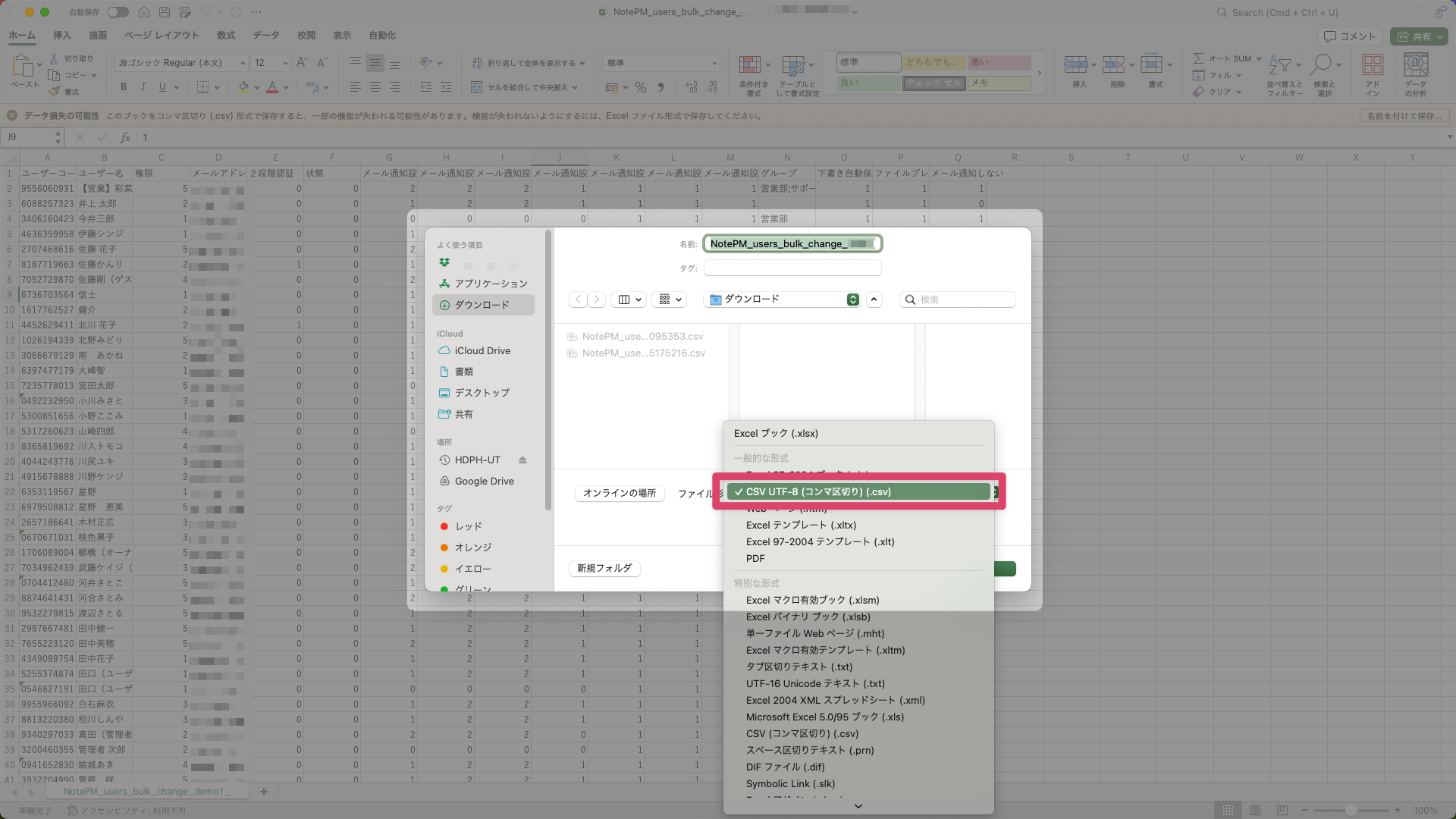
Task: Select CSV UTF-8 (コンマ区切り) format
Action: coord(858,492)
